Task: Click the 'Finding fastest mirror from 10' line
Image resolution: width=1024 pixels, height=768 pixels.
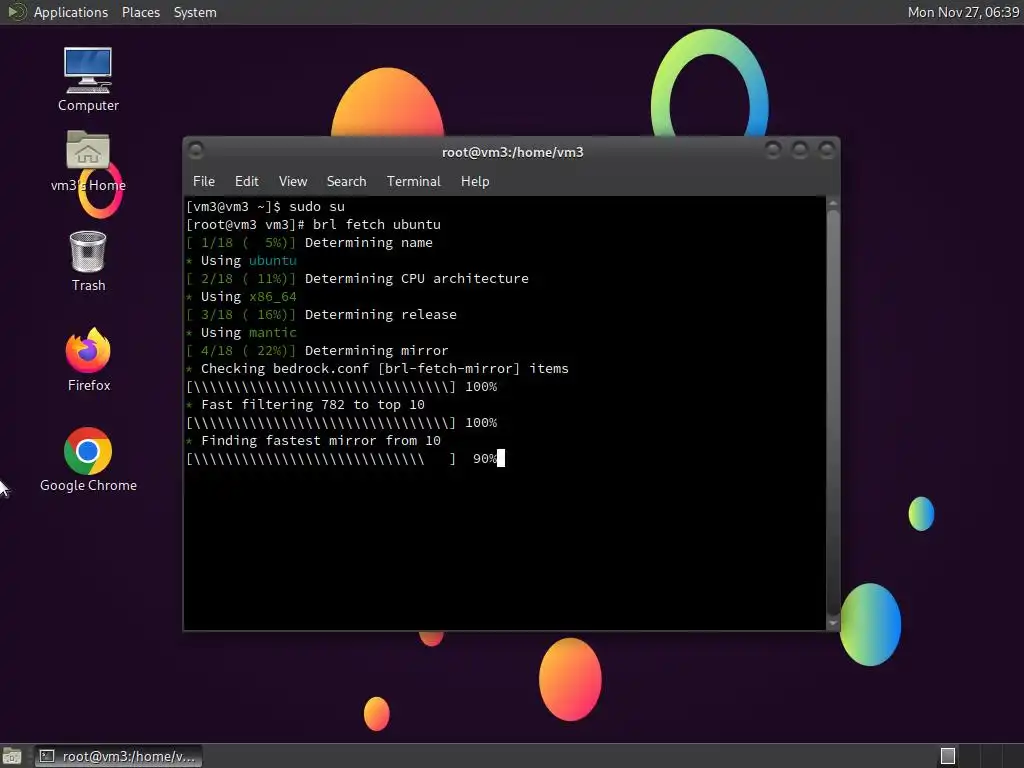Action: point(313,441)
